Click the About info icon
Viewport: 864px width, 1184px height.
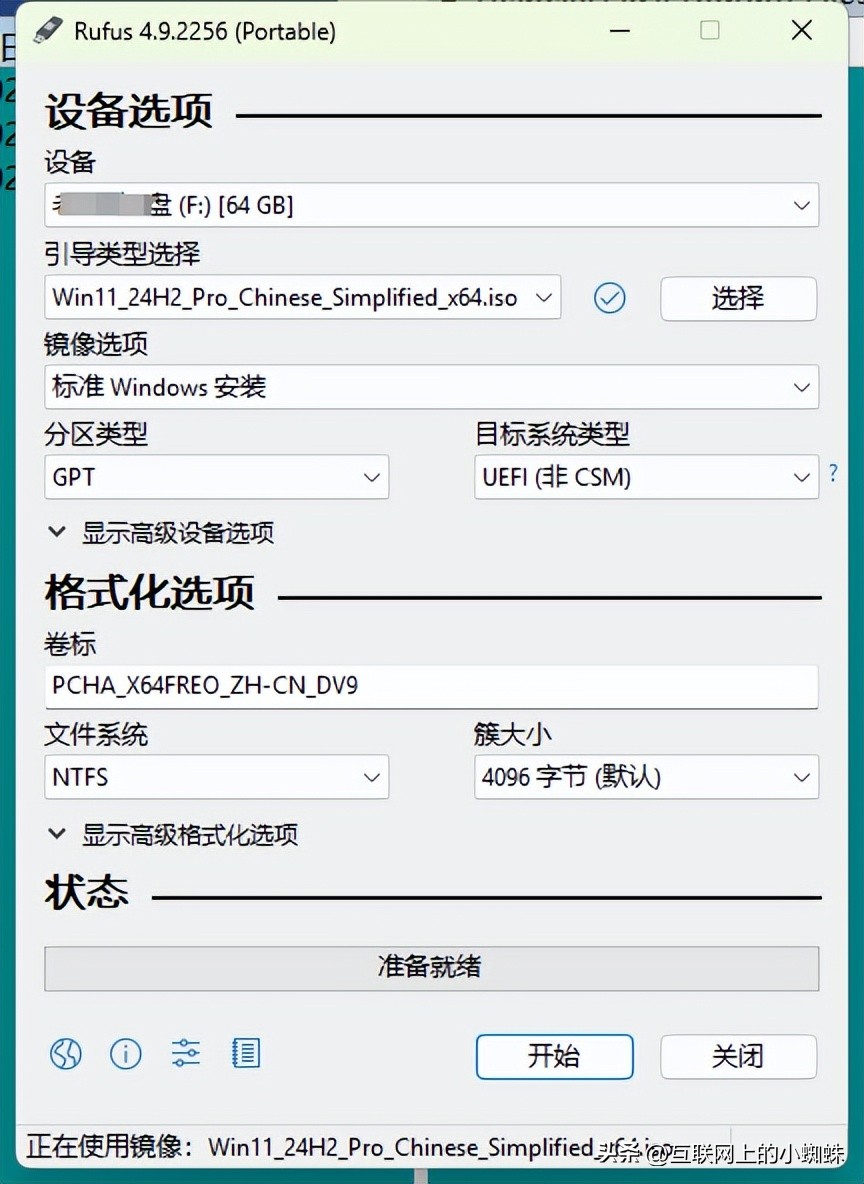(125, 1053)
